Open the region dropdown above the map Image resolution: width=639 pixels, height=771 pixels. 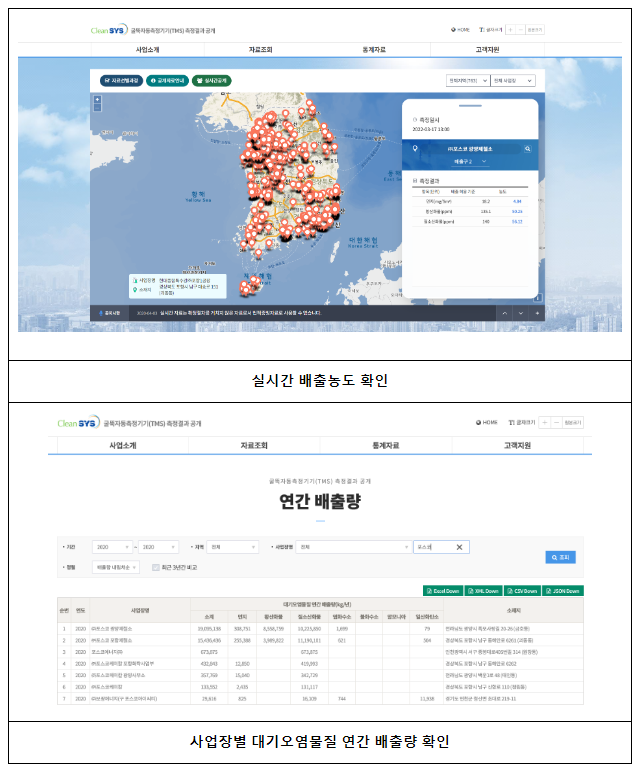pyautogui.click(x=468, y=81)
